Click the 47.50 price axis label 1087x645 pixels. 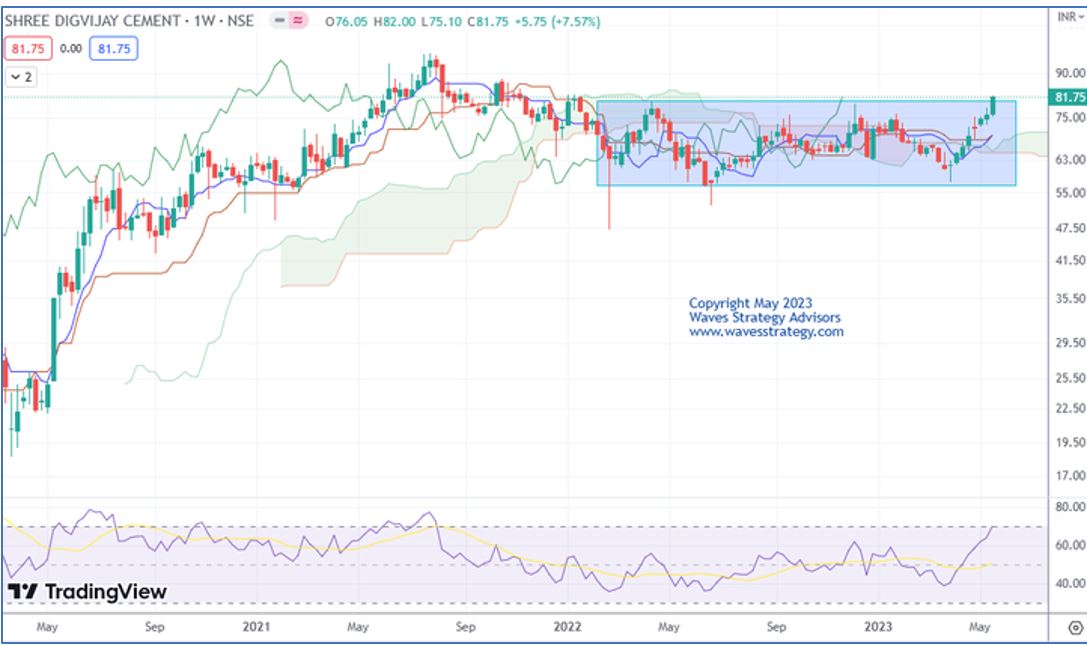[x=1070, y=228]
